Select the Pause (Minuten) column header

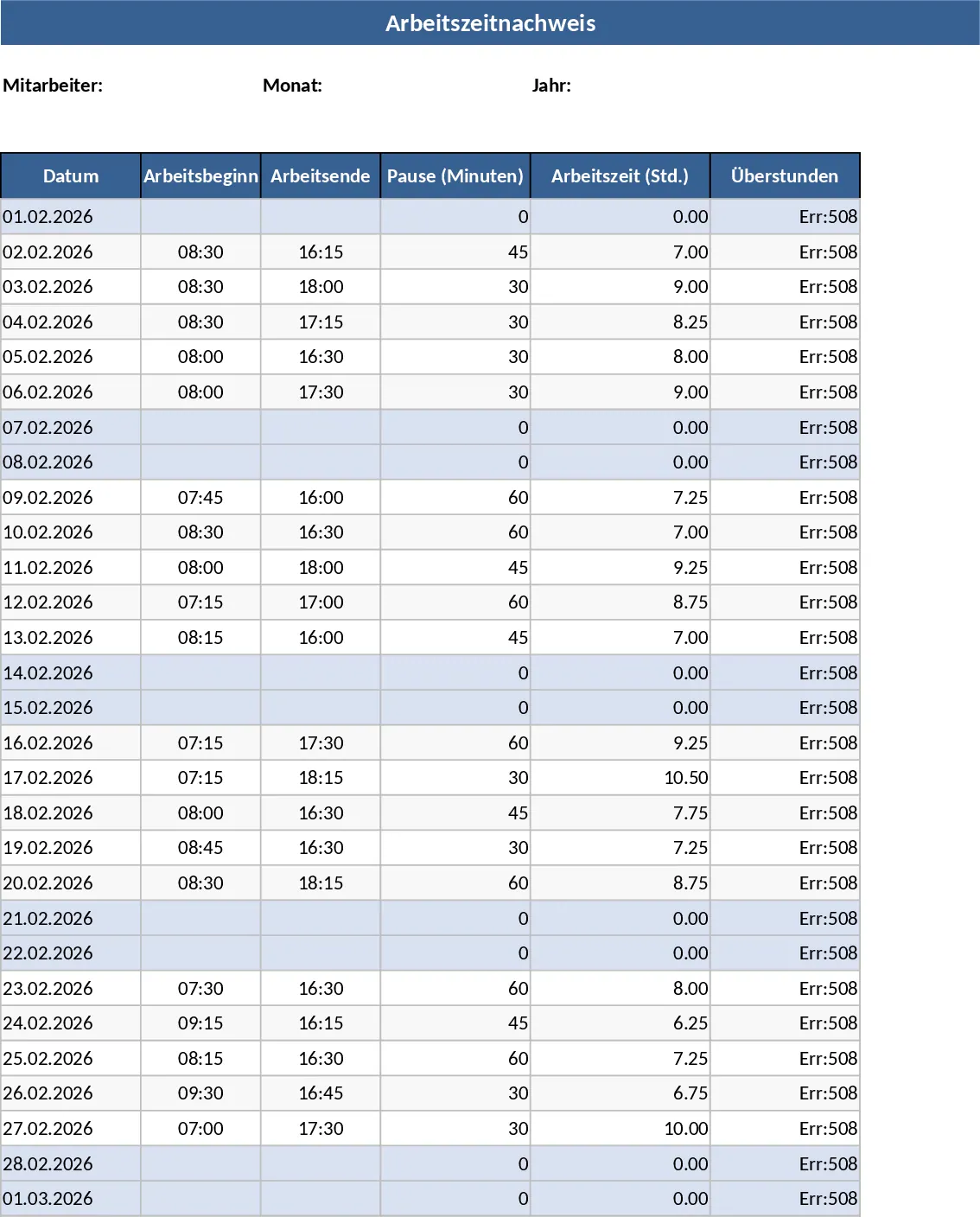(x=455, y=175)
